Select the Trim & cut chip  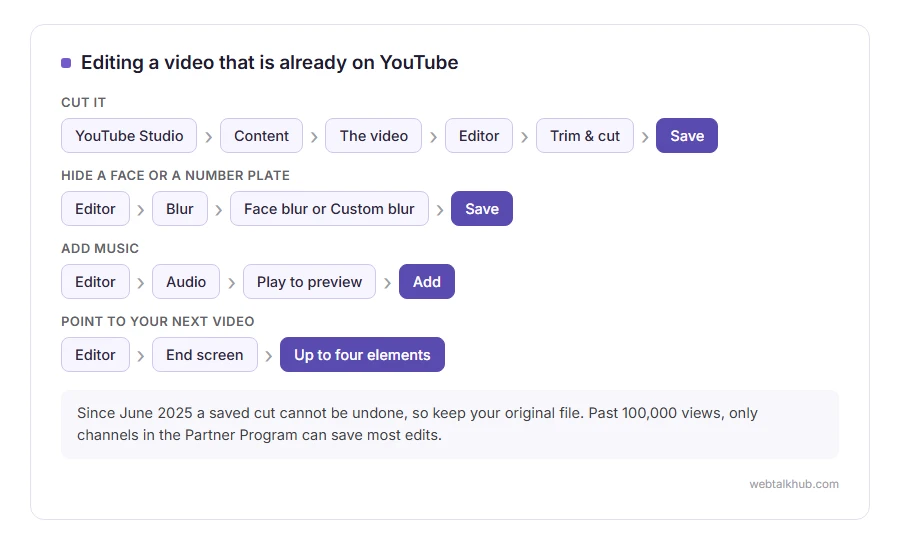point(585,136)
